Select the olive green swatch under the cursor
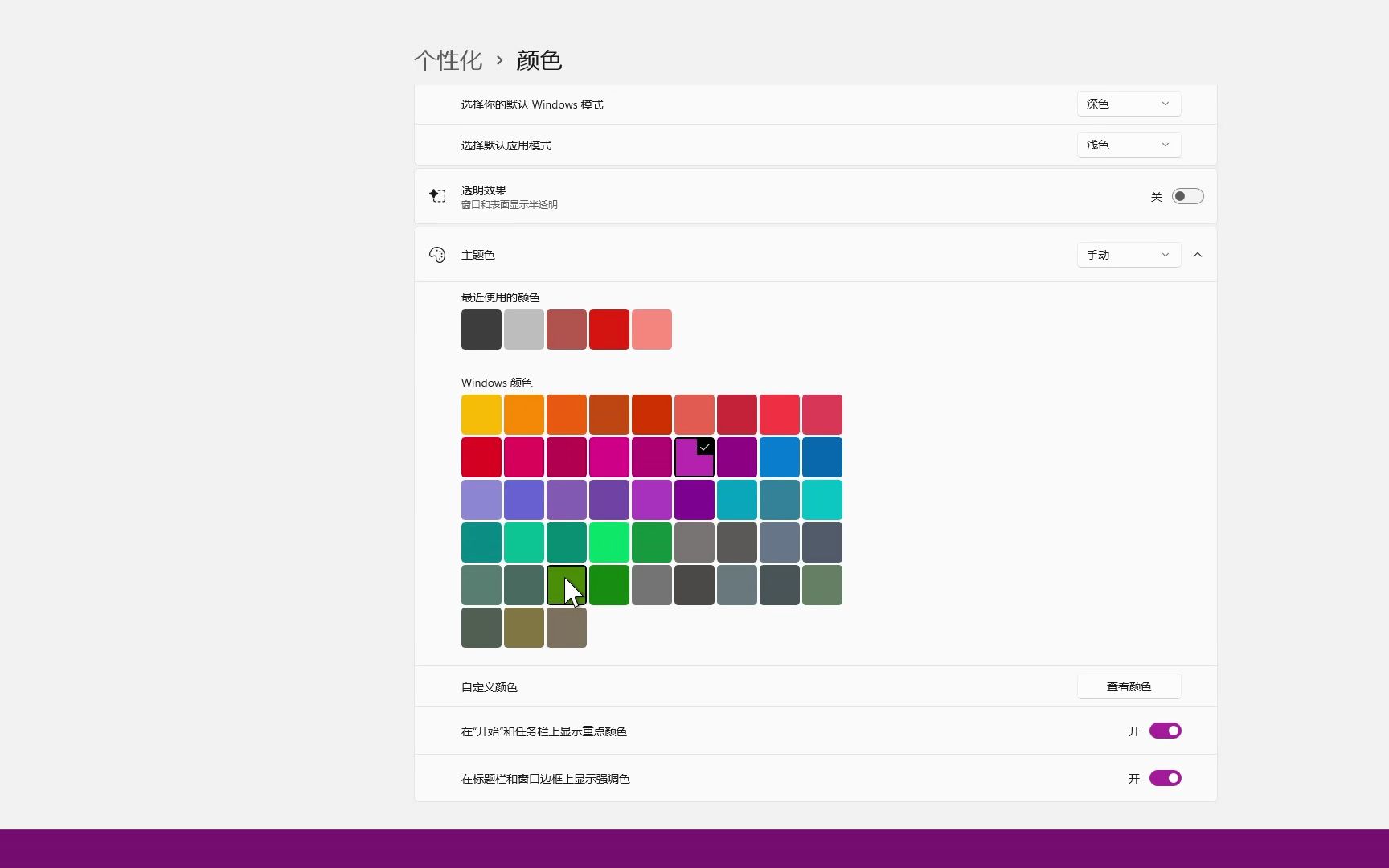1389x868 pixels. coord(567,585)
